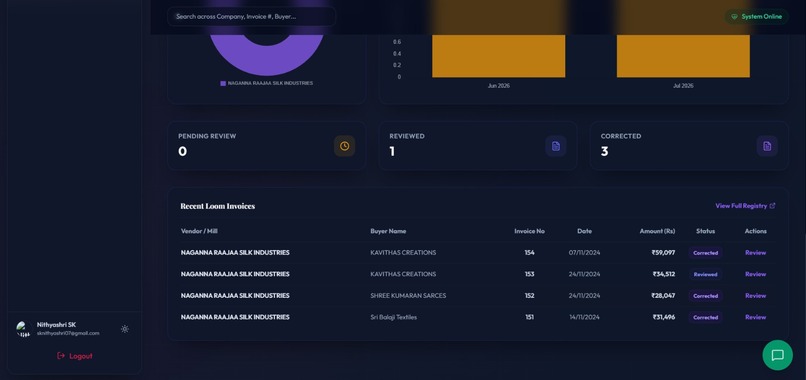Click the Jul 2026 axis label
Image resolution: width=806 pixels, height=380 pixels.
click(x=683, y=86)
